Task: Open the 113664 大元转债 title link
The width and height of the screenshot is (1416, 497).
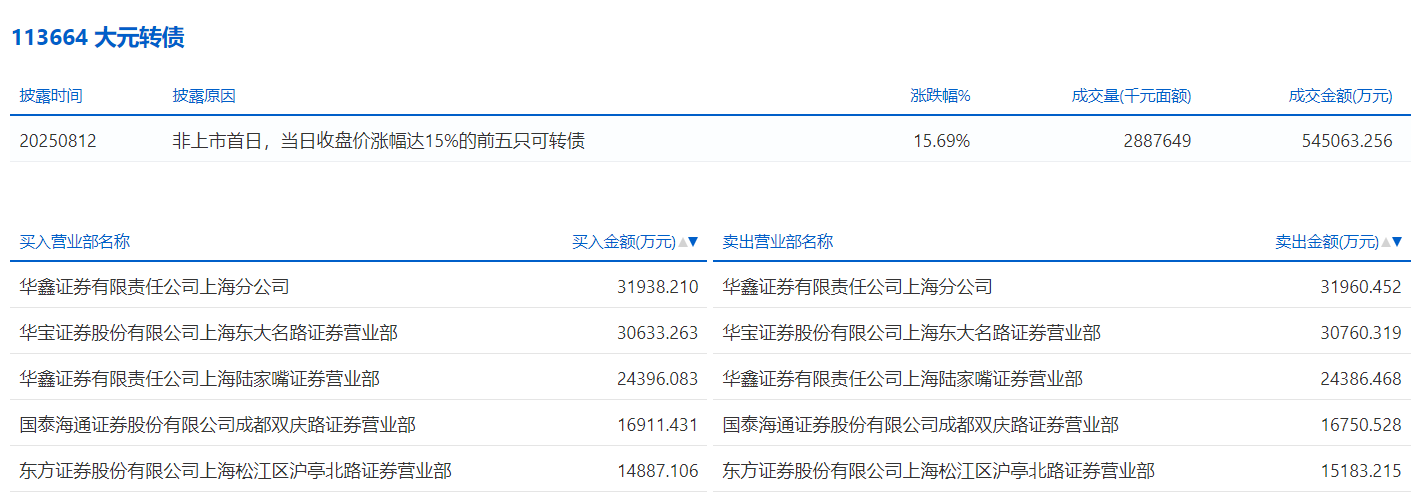Action: point(97,38)
